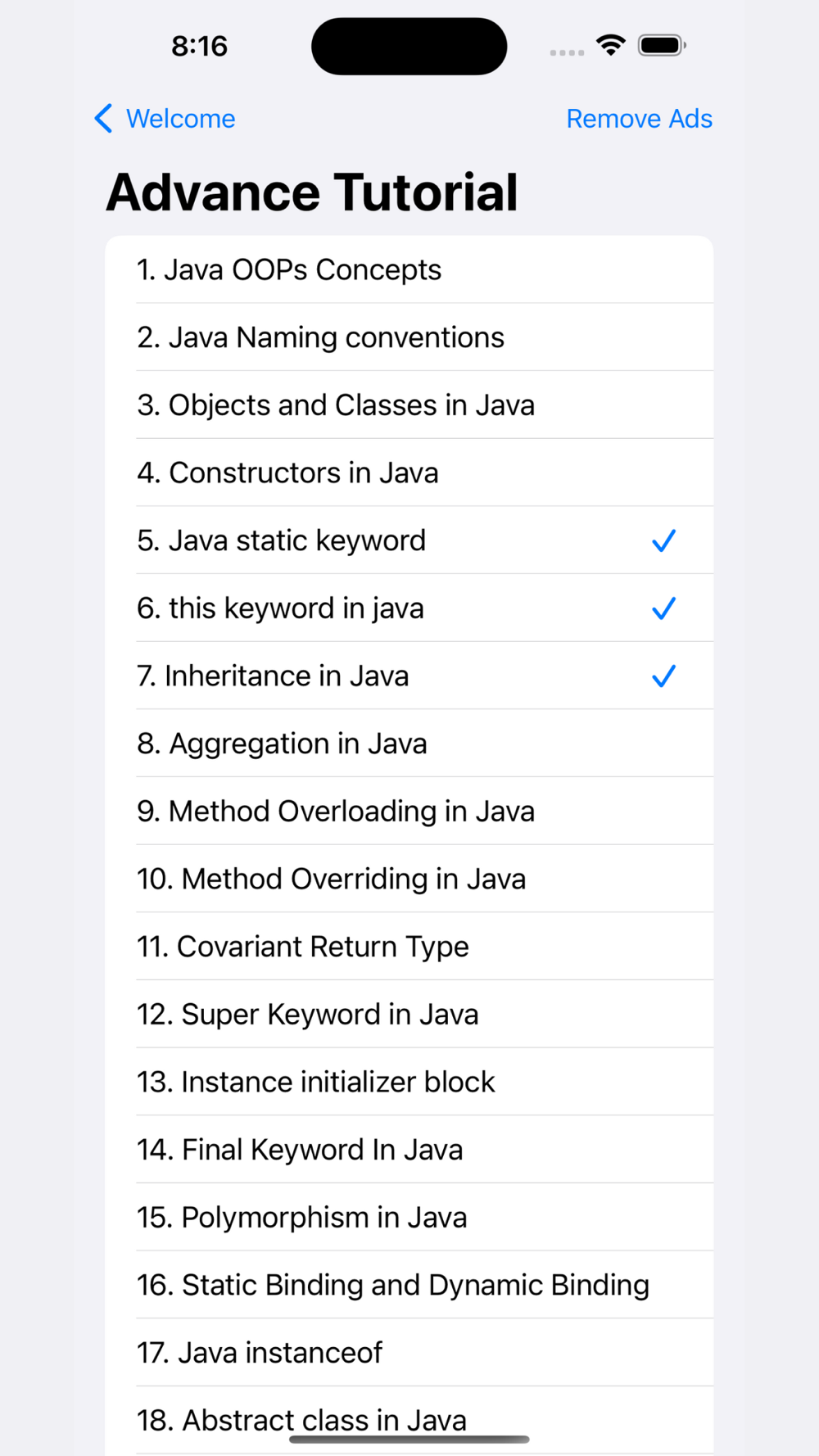Tap checkmark next to this keyword in java
This screenshot has width=819, height=1456.
(x=663, y=608)
